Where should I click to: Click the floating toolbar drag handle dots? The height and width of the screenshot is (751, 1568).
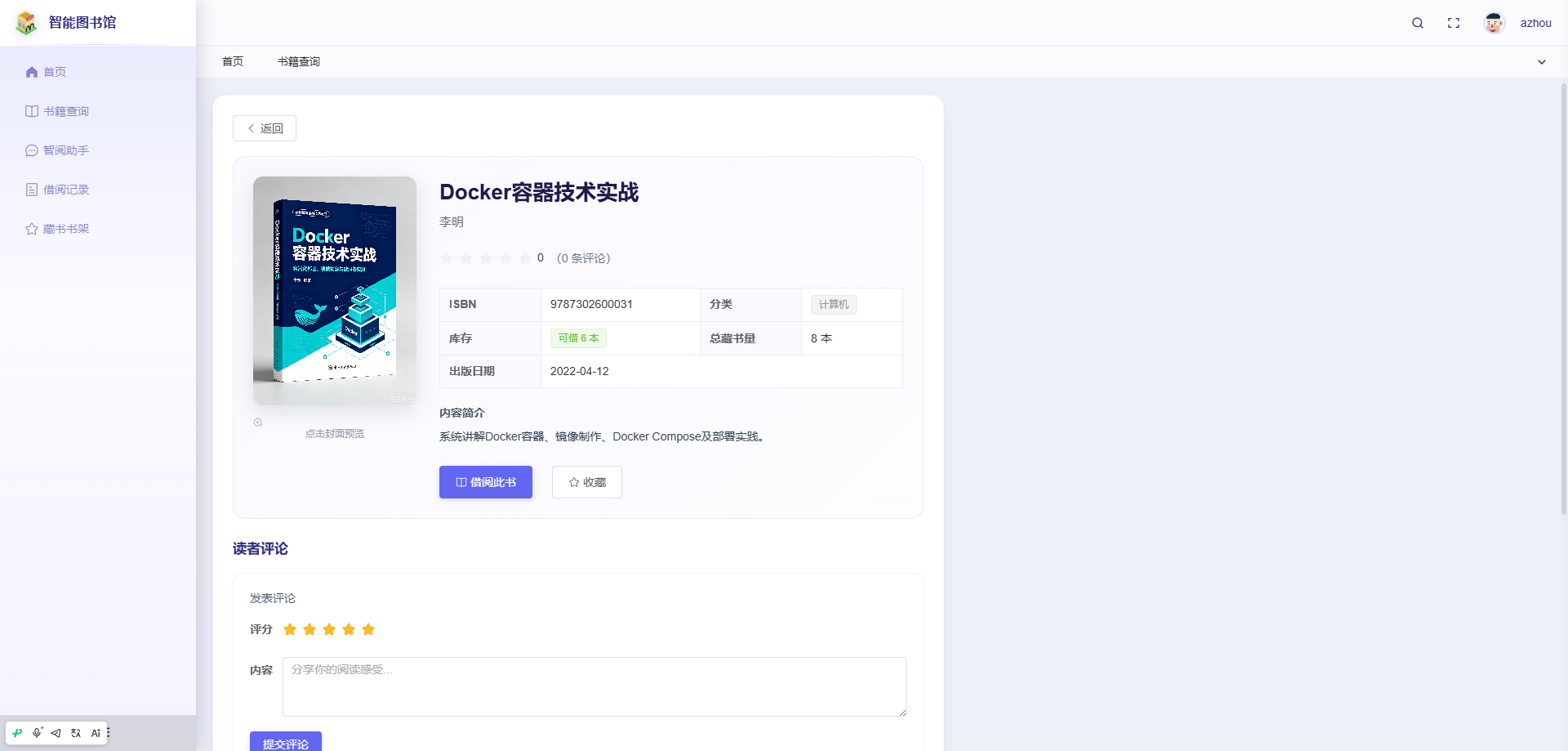pyautogui.click(x=108, y=733)
